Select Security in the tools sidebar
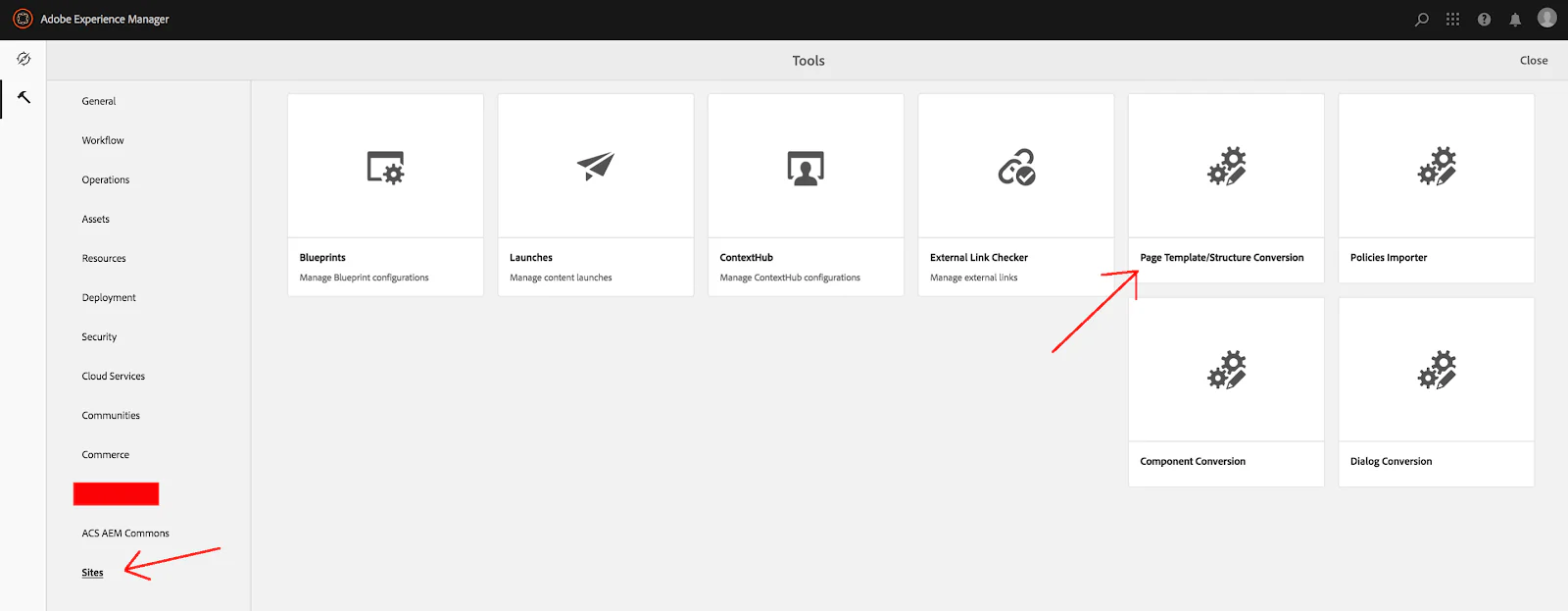 99,336
